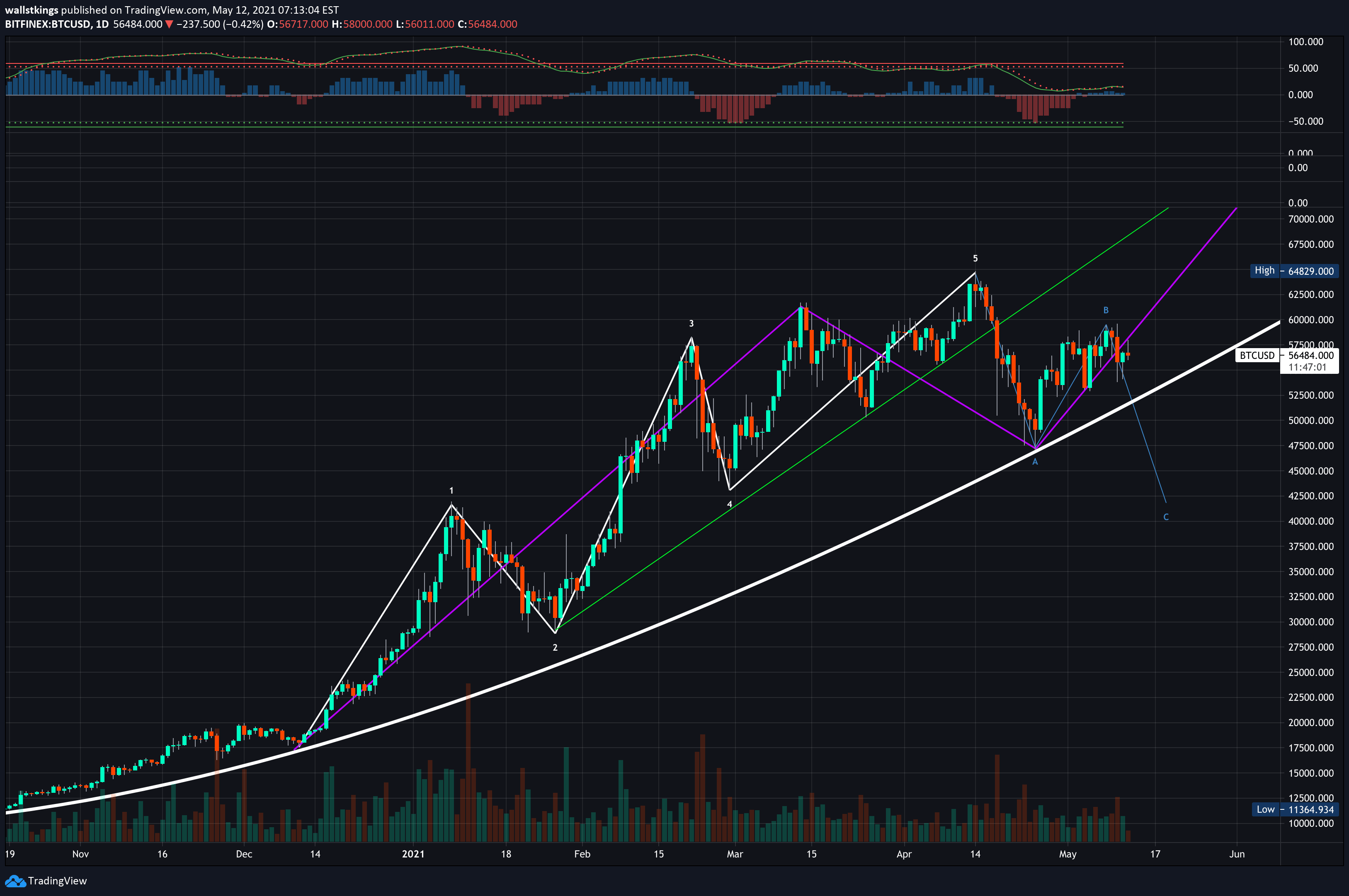The height and width of the screenshot is (896, 1349).
Task: Click the wave 1 label above January peak
Action: (451, 490)
